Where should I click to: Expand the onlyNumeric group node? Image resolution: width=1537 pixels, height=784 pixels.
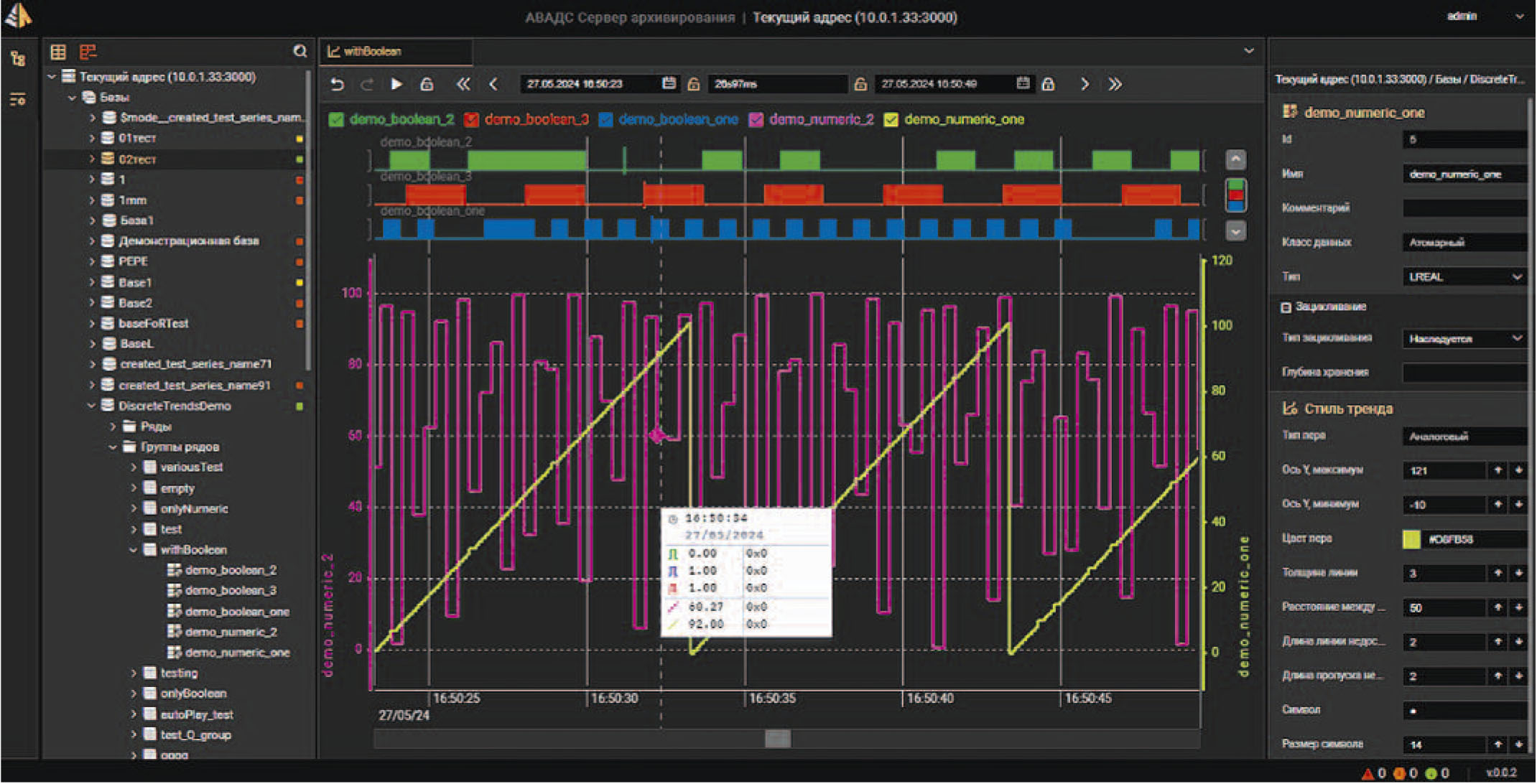point(134,509)
